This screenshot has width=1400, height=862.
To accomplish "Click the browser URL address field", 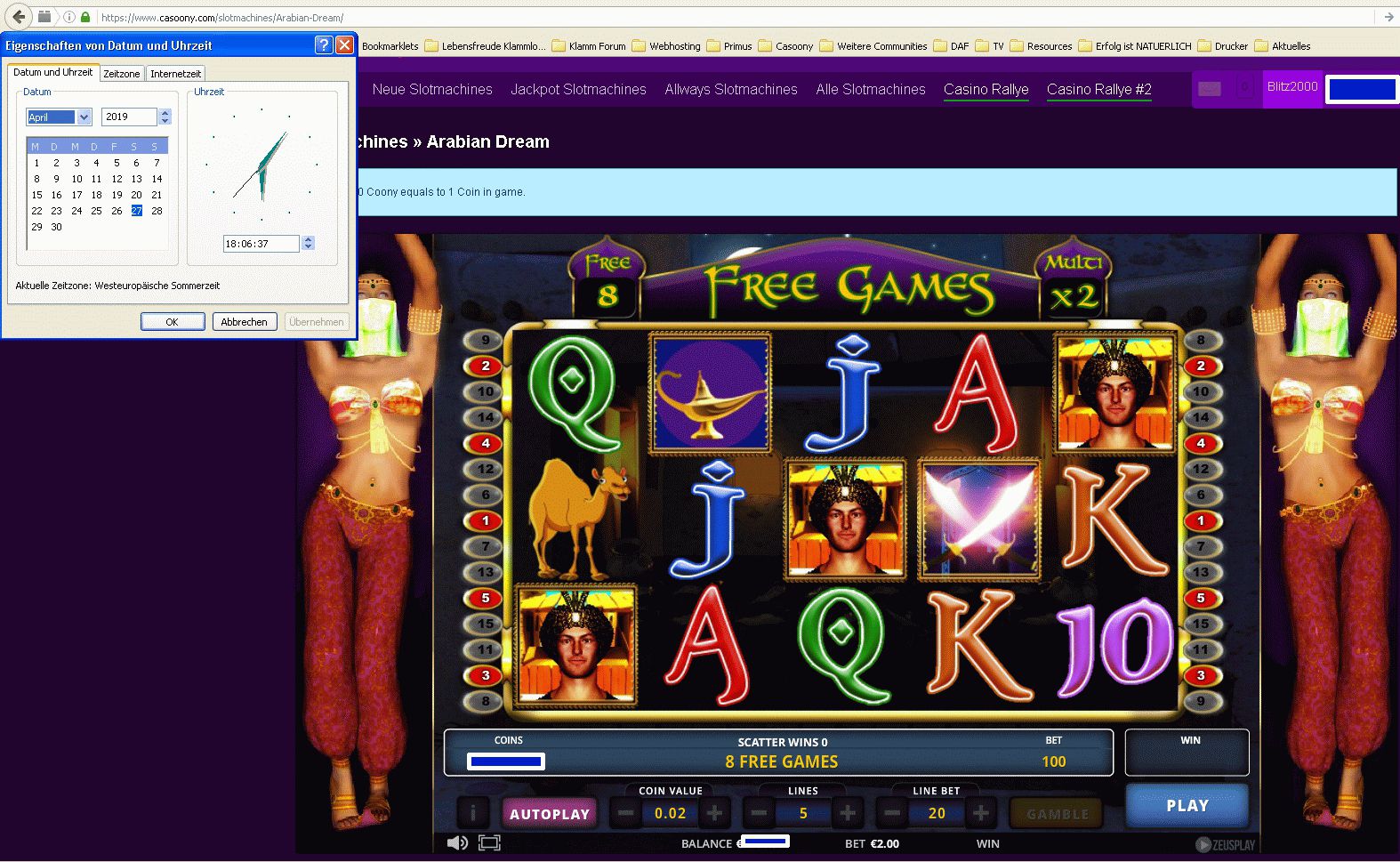I will pos(729,17).
